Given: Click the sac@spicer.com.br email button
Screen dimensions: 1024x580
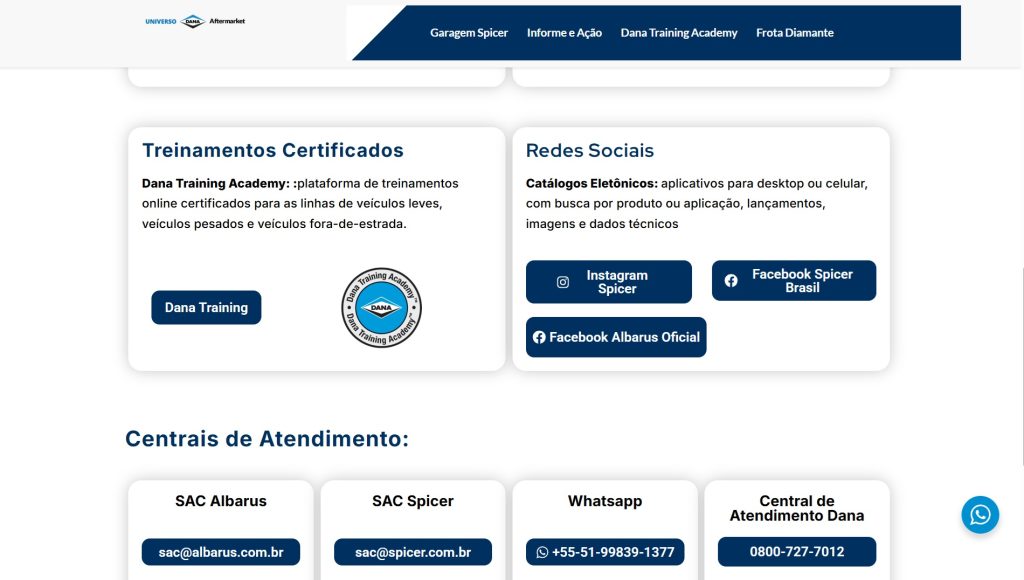Looking at the screenshot, I should [x=413, y=552].
